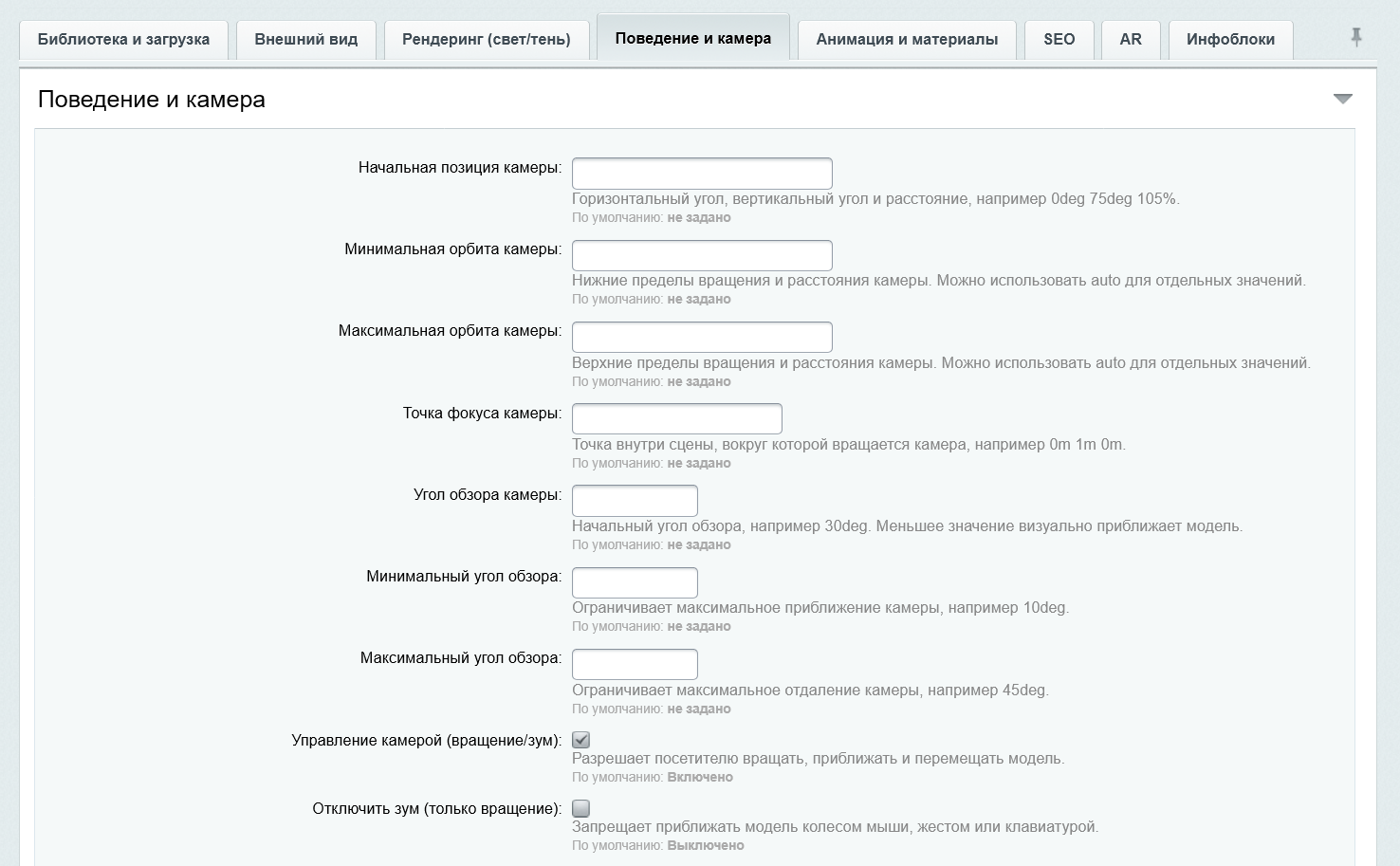Open the Библиотека и загрузка tab

pyautogui.click(x=123, y=40)
